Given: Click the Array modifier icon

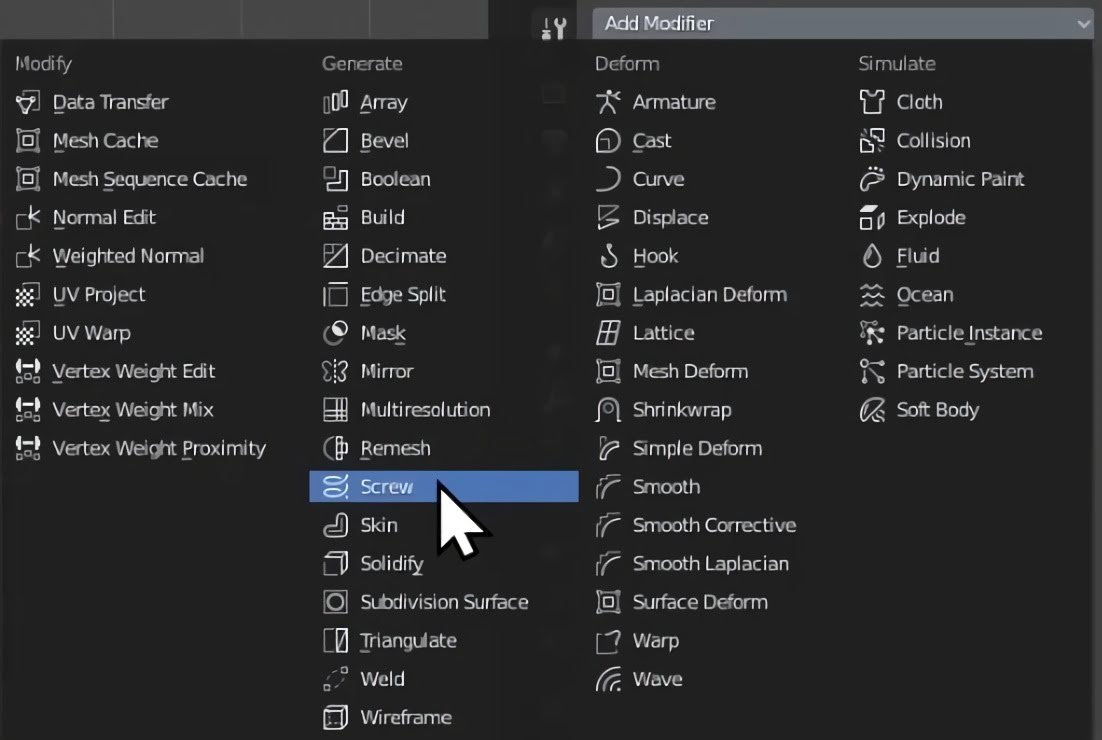Looking at the screenshot, I should pyautogui.click(x=335, y=102).
